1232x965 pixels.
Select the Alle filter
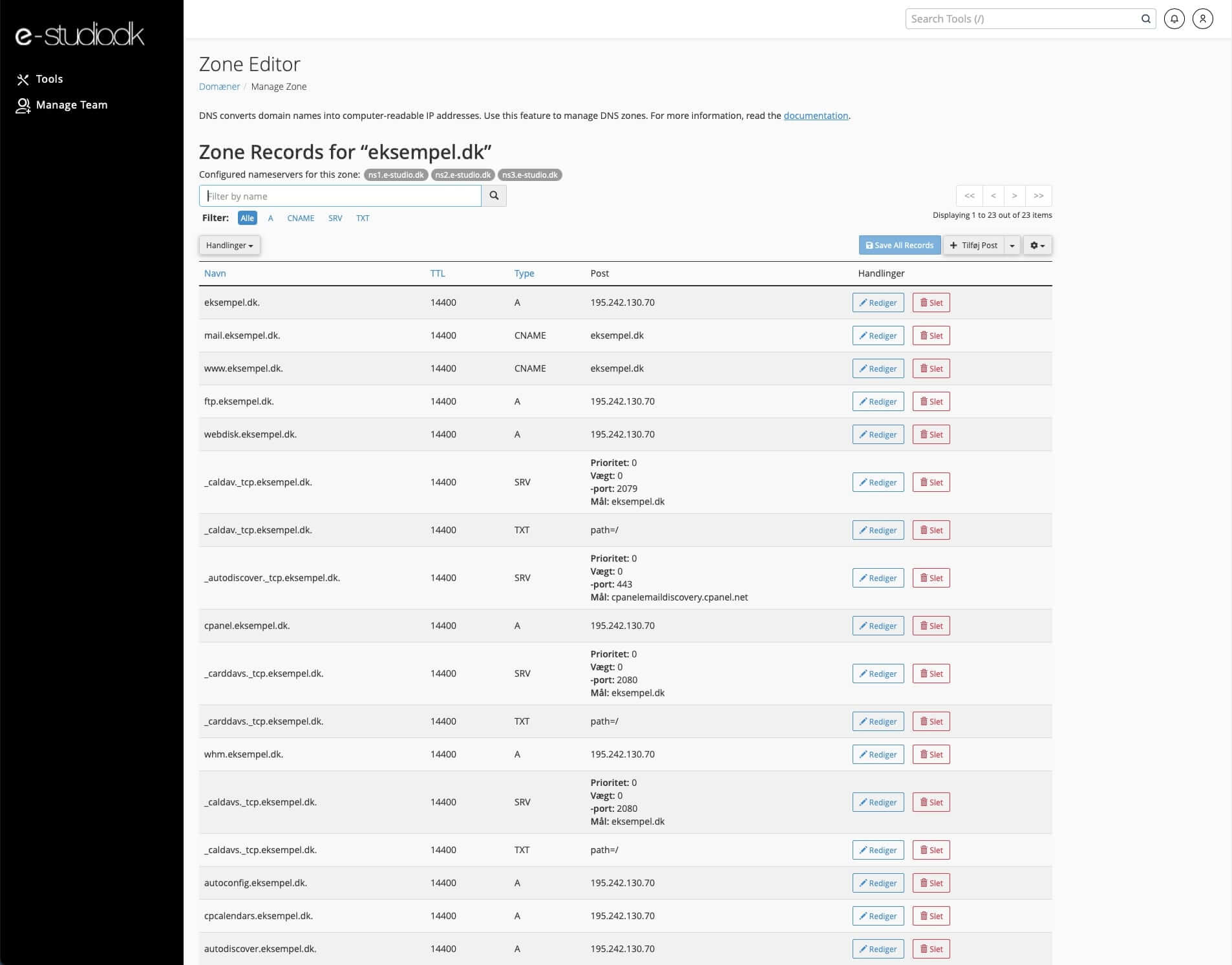tap(247, 218)
